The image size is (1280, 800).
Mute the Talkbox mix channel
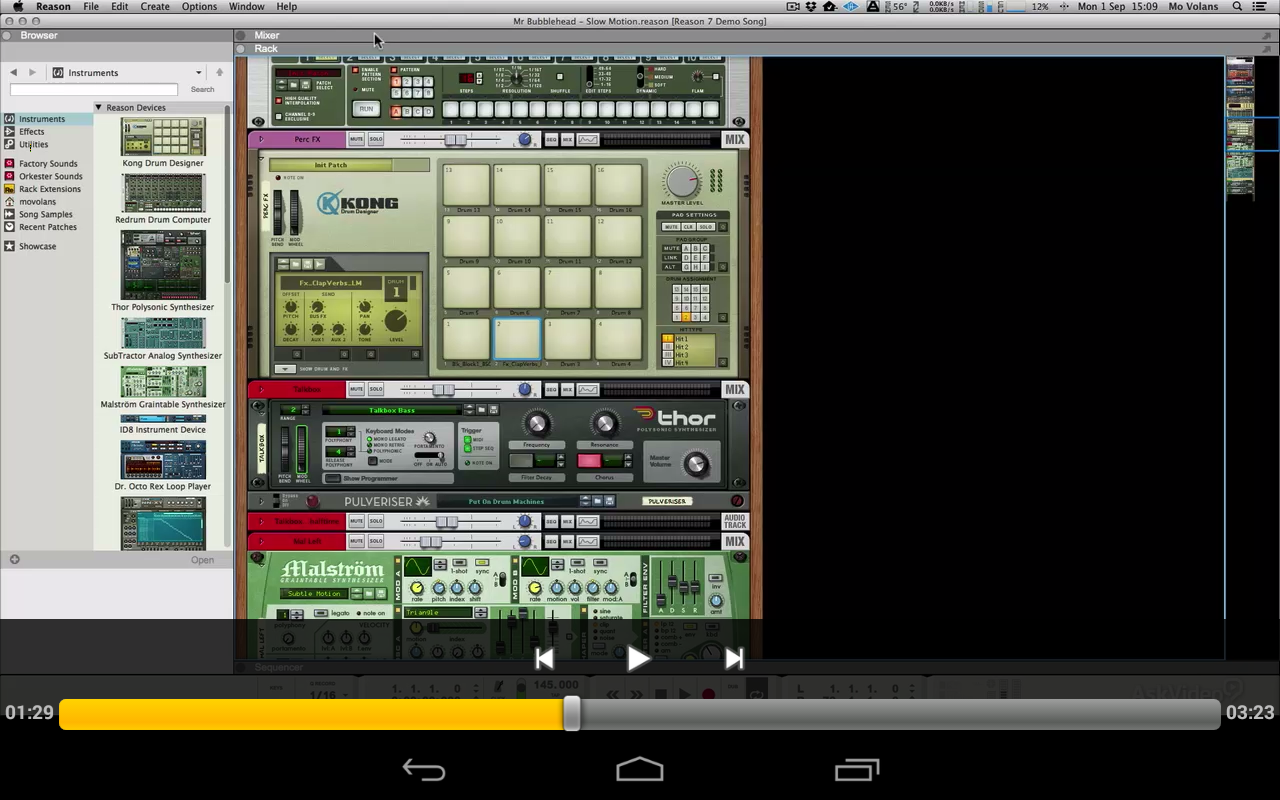click(x=356, y=389)
